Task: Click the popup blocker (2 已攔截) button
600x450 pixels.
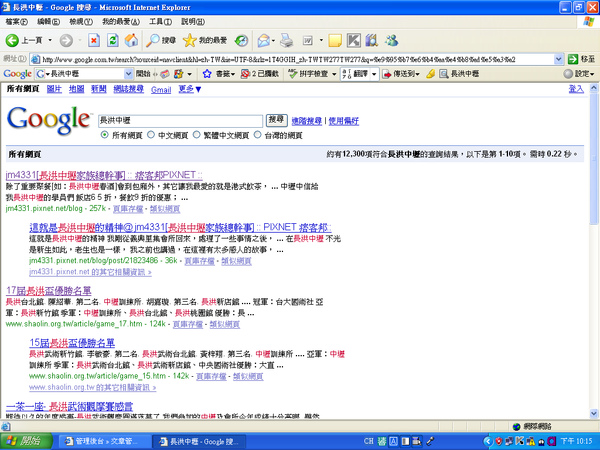Action: coord(259,73)
